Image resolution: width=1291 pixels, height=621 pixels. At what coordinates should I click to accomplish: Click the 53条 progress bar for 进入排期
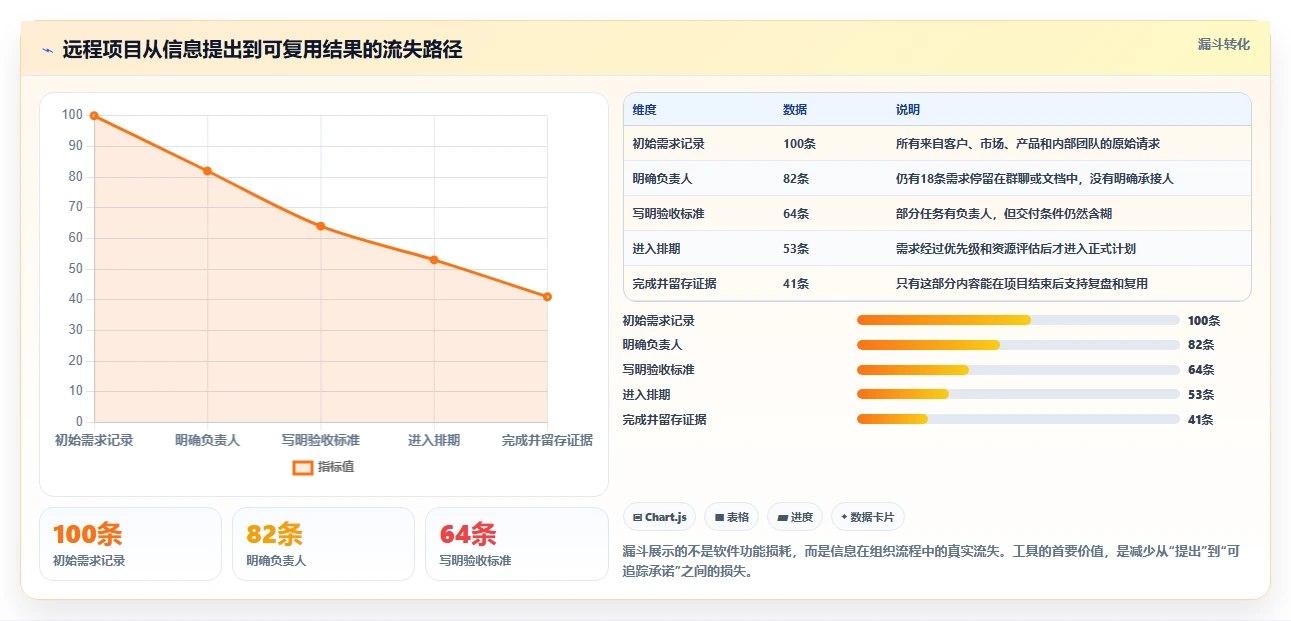(x=1018, y=395)
